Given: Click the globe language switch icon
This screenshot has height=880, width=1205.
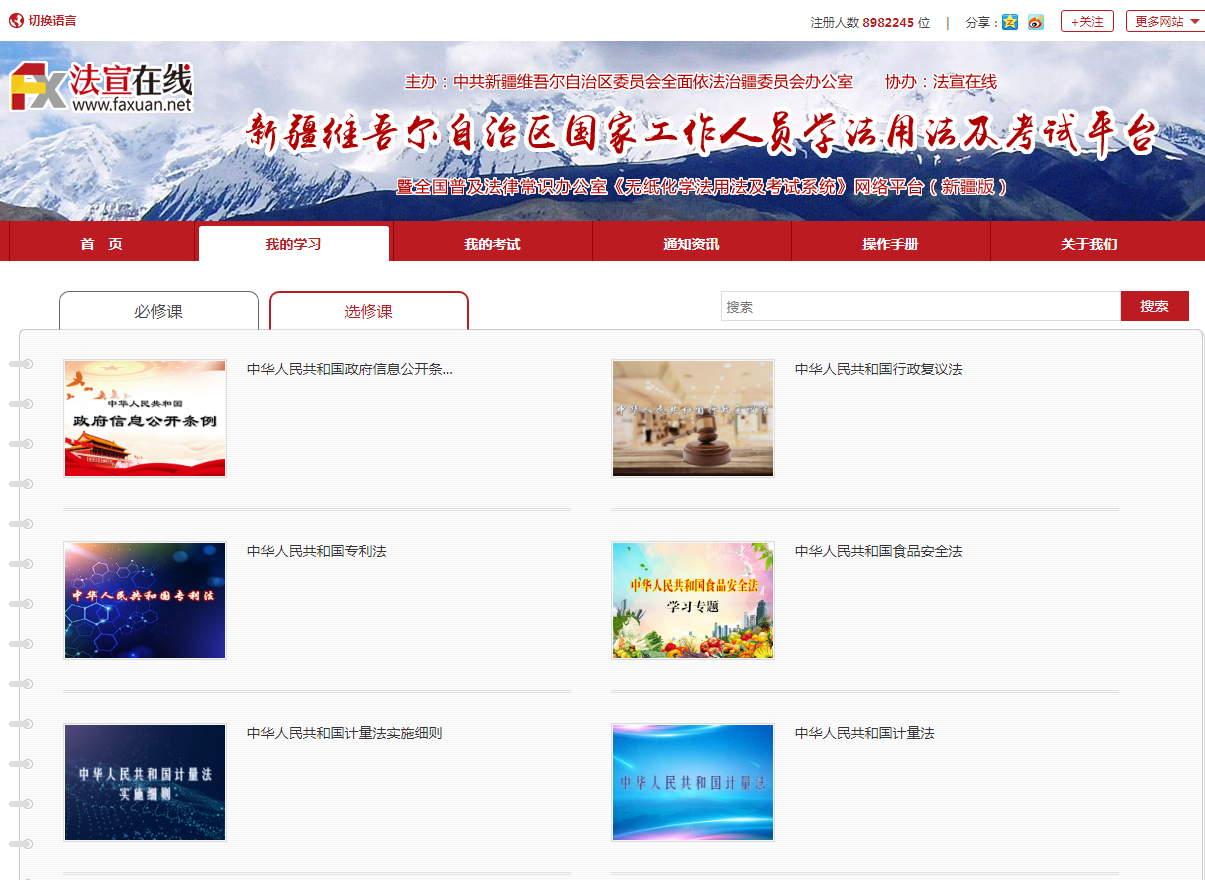Looking at the screenshot, I should coord(16,20).
